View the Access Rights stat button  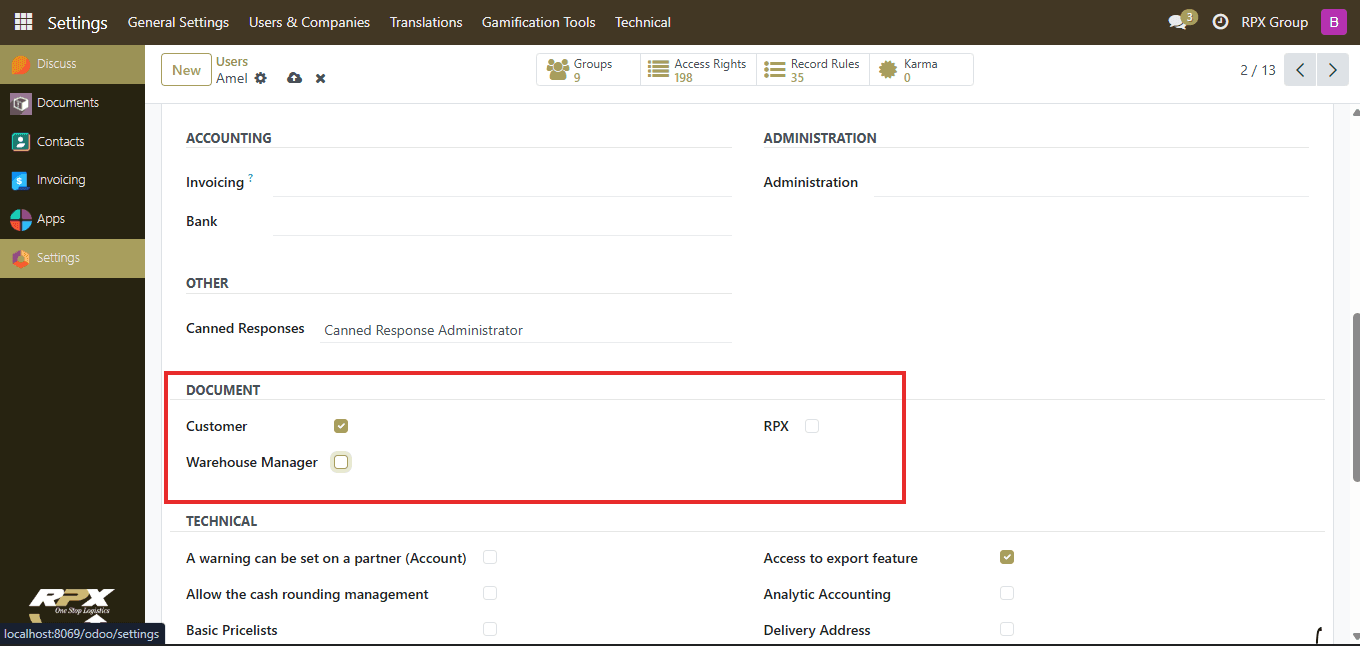698,70
